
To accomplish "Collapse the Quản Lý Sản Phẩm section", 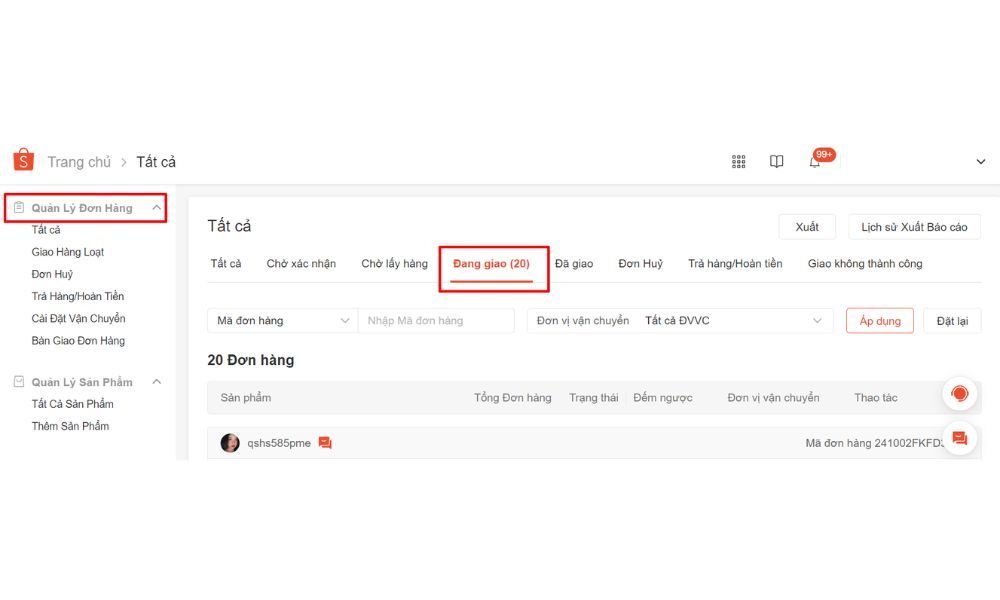I will point(156,381).
